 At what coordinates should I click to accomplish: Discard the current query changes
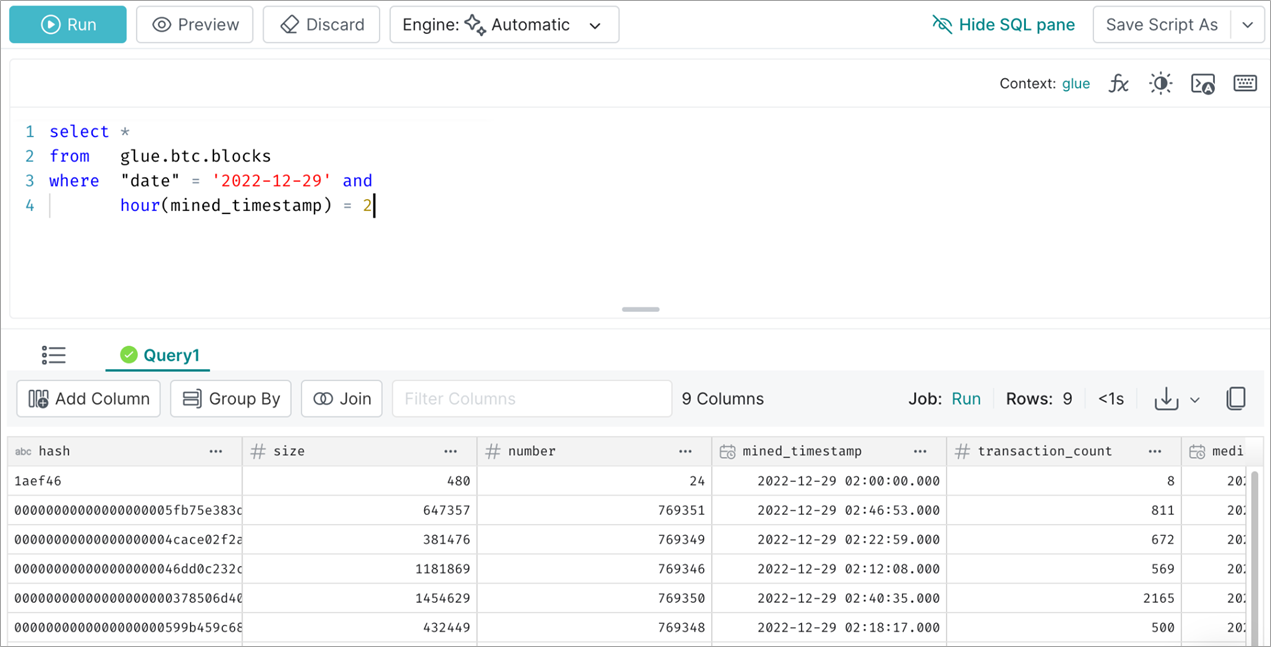tap(321, 24)
